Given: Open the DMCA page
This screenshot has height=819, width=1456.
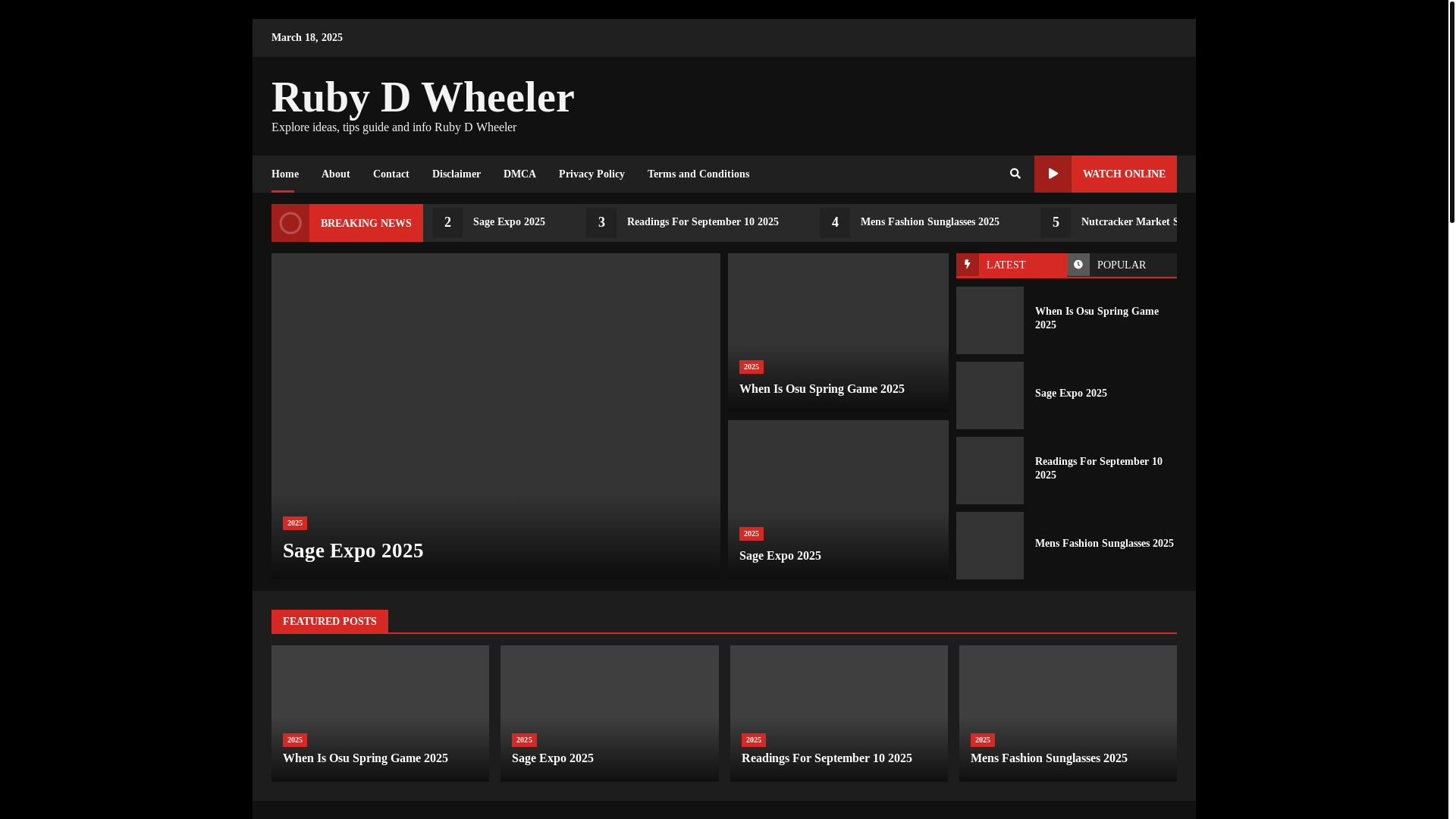Looking at the screenshot, I should tap(519, 174).
